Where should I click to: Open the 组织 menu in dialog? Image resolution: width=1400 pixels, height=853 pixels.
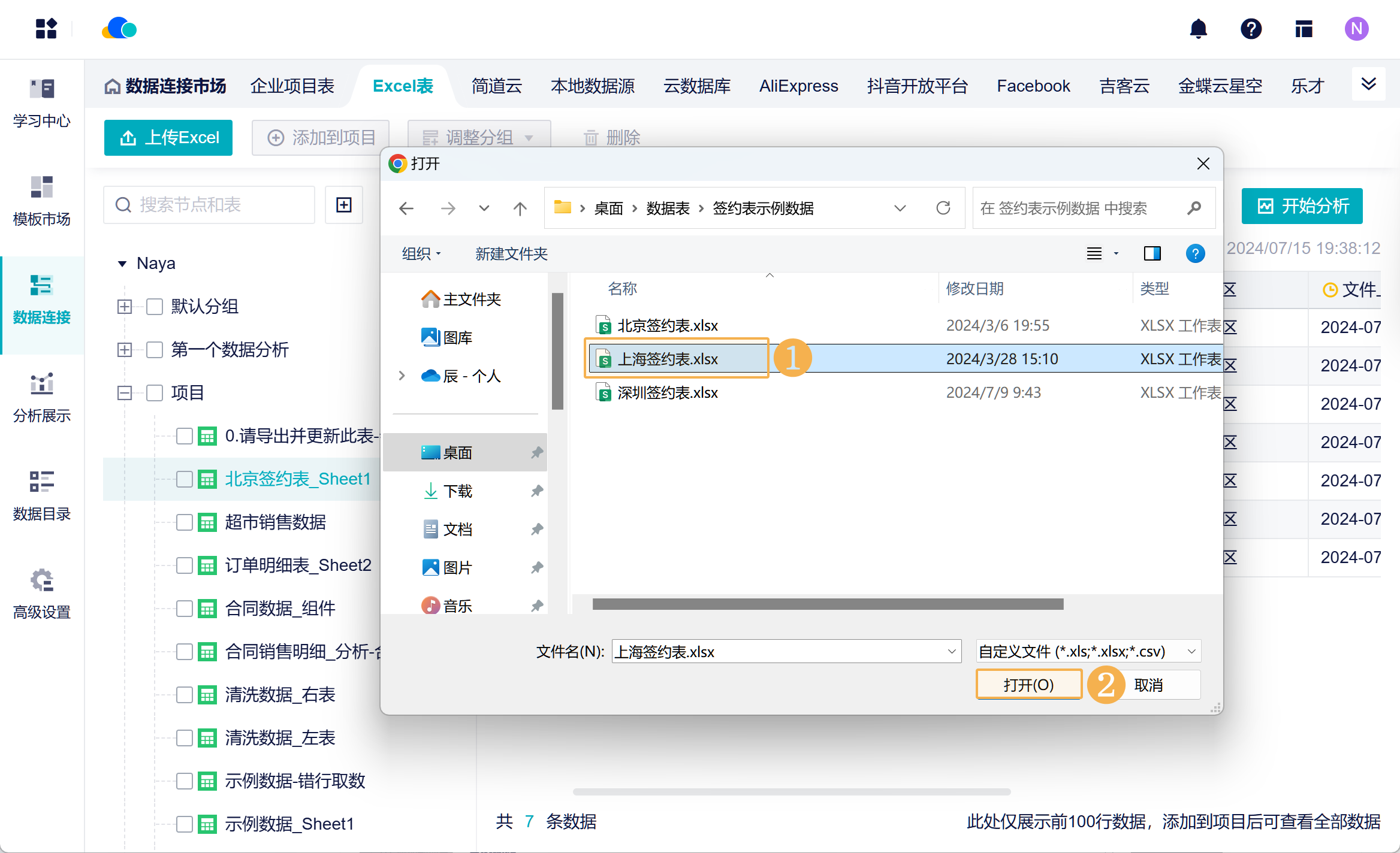(421, 253)
